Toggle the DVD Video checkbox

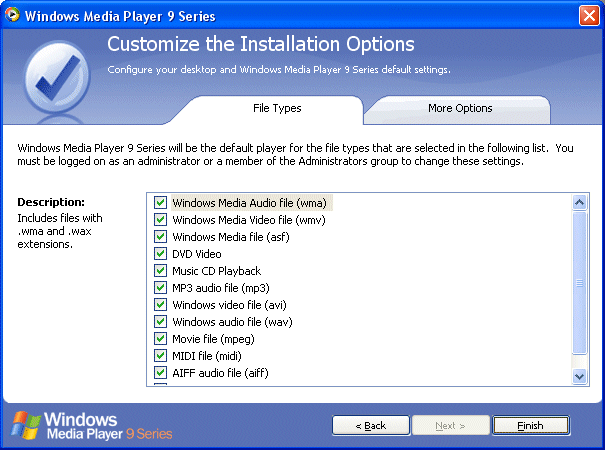pyautogui.click(x=161, y=254)
